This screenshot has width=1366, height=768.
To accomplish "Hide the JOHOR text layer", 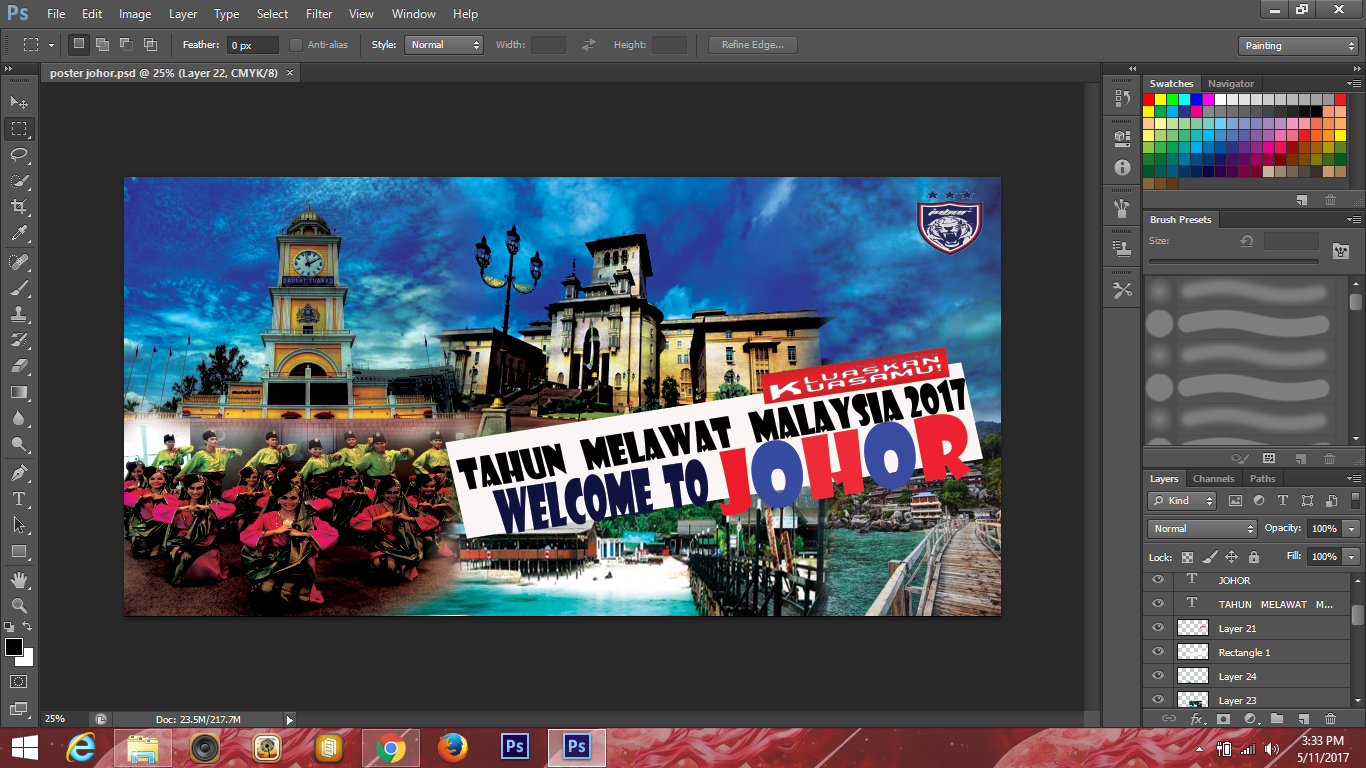I will click(x=1158, y=580).
